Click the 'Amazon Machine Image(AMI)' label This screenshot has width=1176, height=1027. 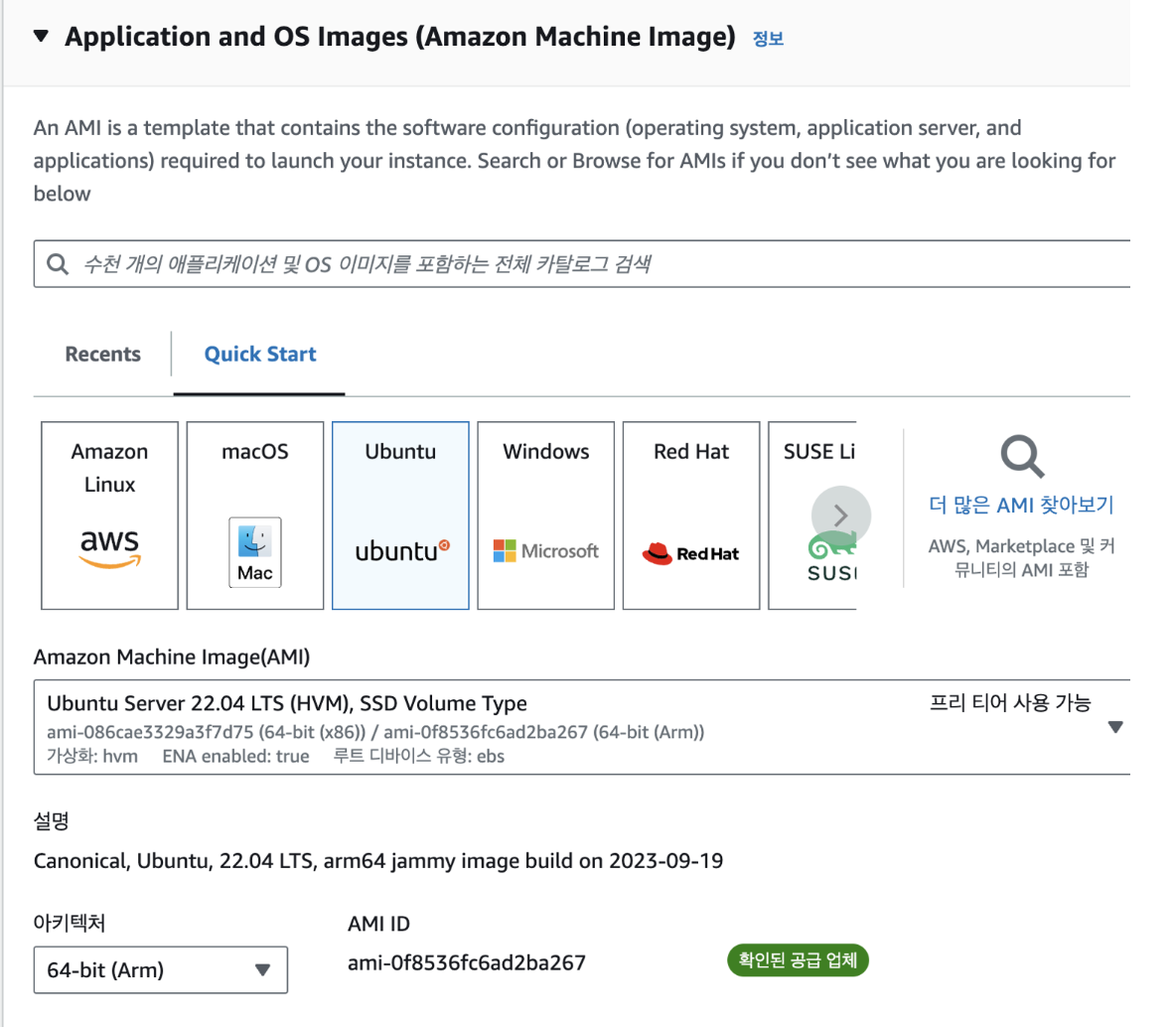pos(172,658)
